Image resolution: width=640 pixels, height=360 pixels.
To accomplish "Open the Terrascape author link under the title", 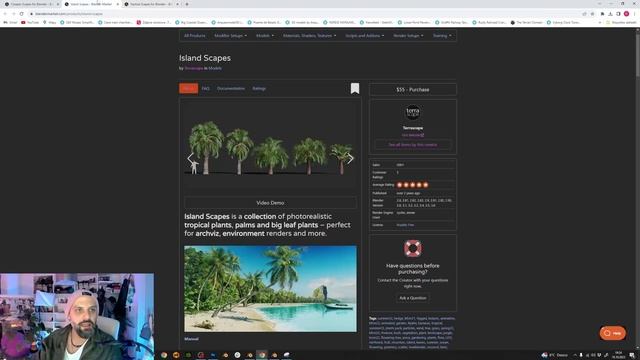I will pyautogui.click(x=193, y=68).
